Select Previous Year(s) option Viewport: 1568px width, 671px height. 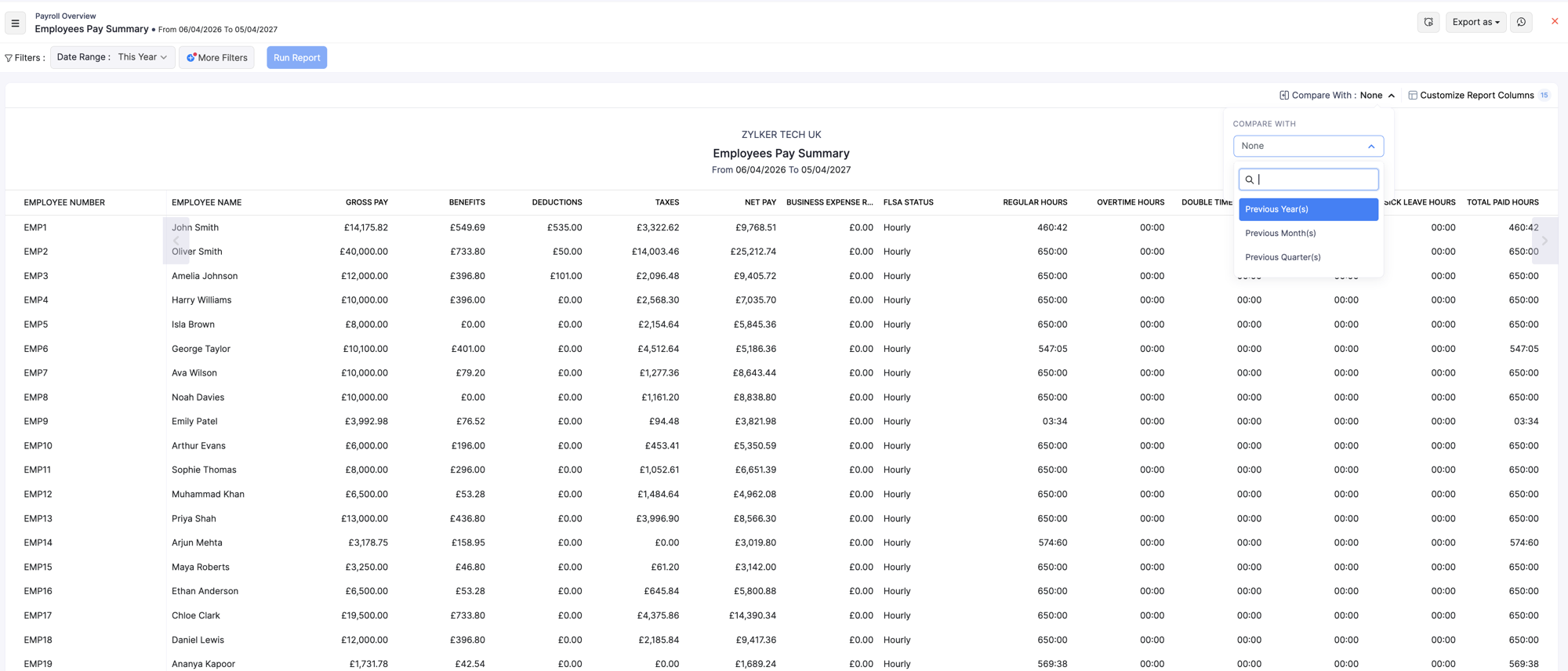1308,209
